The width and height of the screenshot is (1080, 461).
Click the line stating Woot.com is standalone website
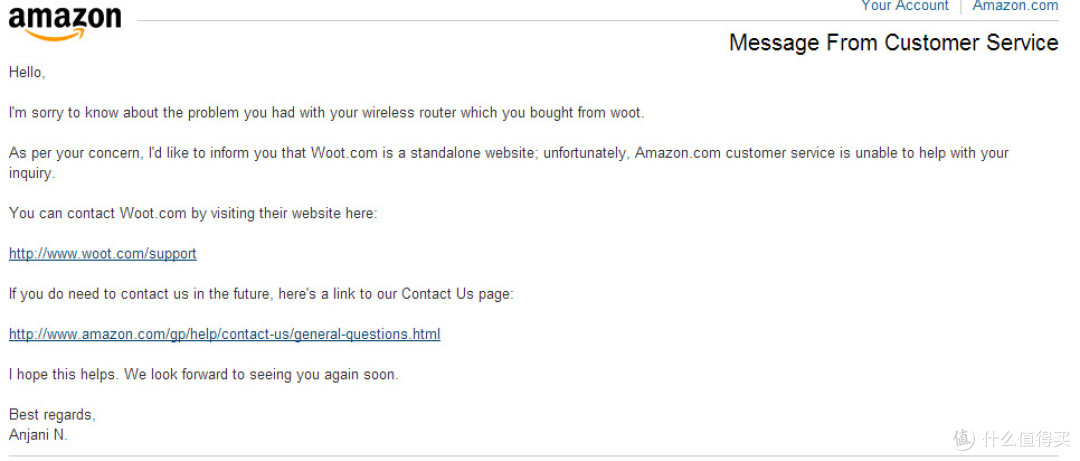(508, 153)
